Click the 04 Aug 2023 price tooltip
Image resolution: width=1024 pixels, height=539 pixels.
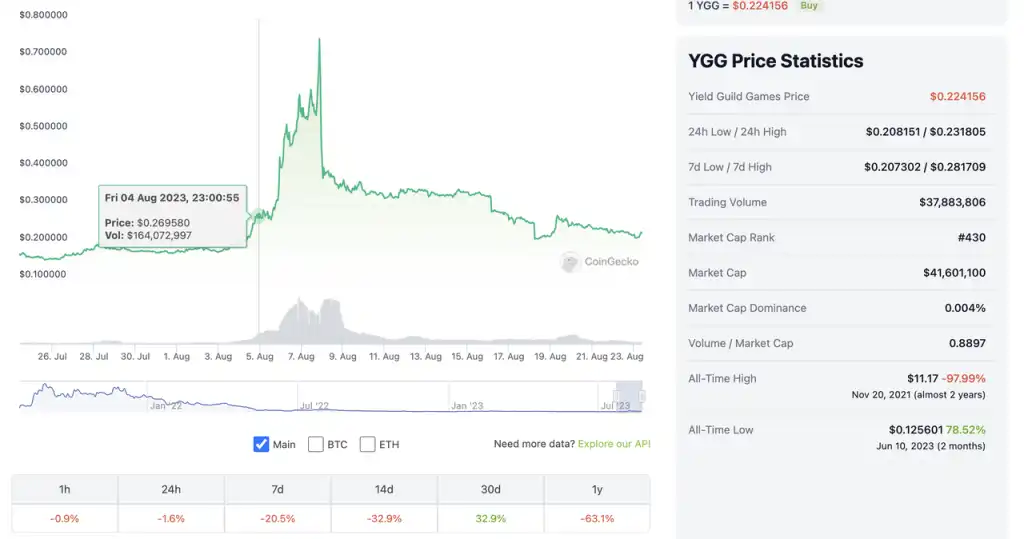point(172,215)
